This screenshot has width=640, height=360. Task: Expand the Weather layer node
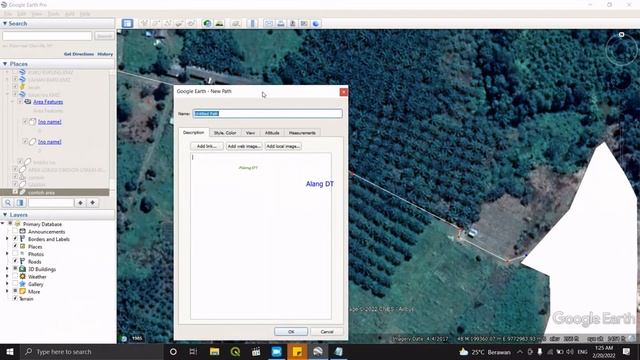point(7,276)
